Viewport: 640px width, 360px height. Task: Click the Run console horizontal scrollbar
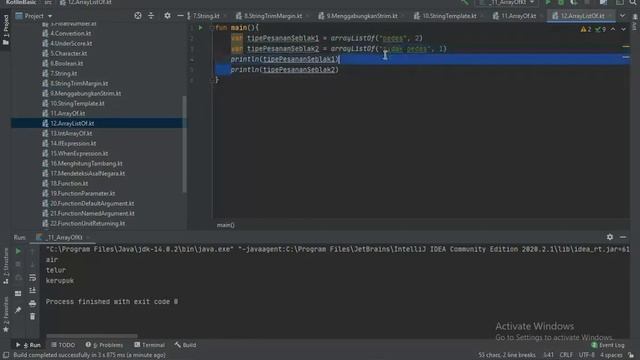[92, 336]
